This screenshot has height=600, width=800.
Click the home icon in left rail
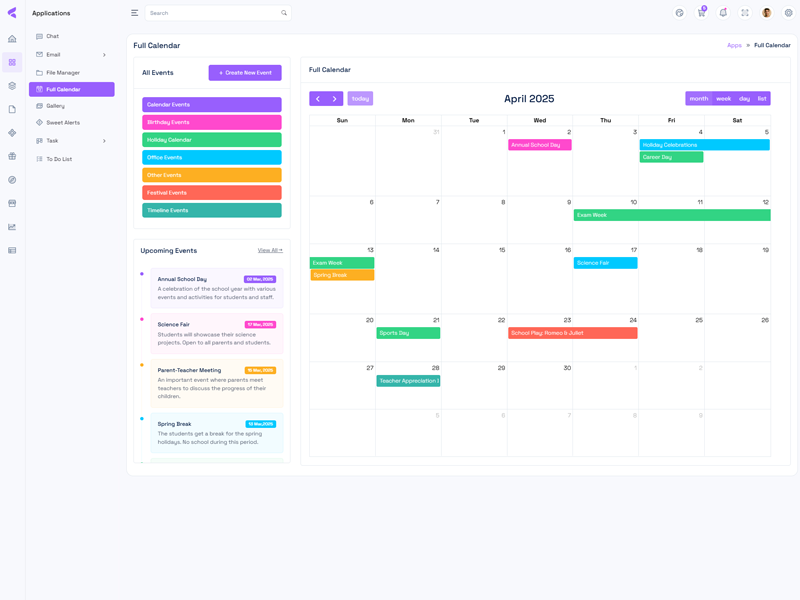point(12,39)
